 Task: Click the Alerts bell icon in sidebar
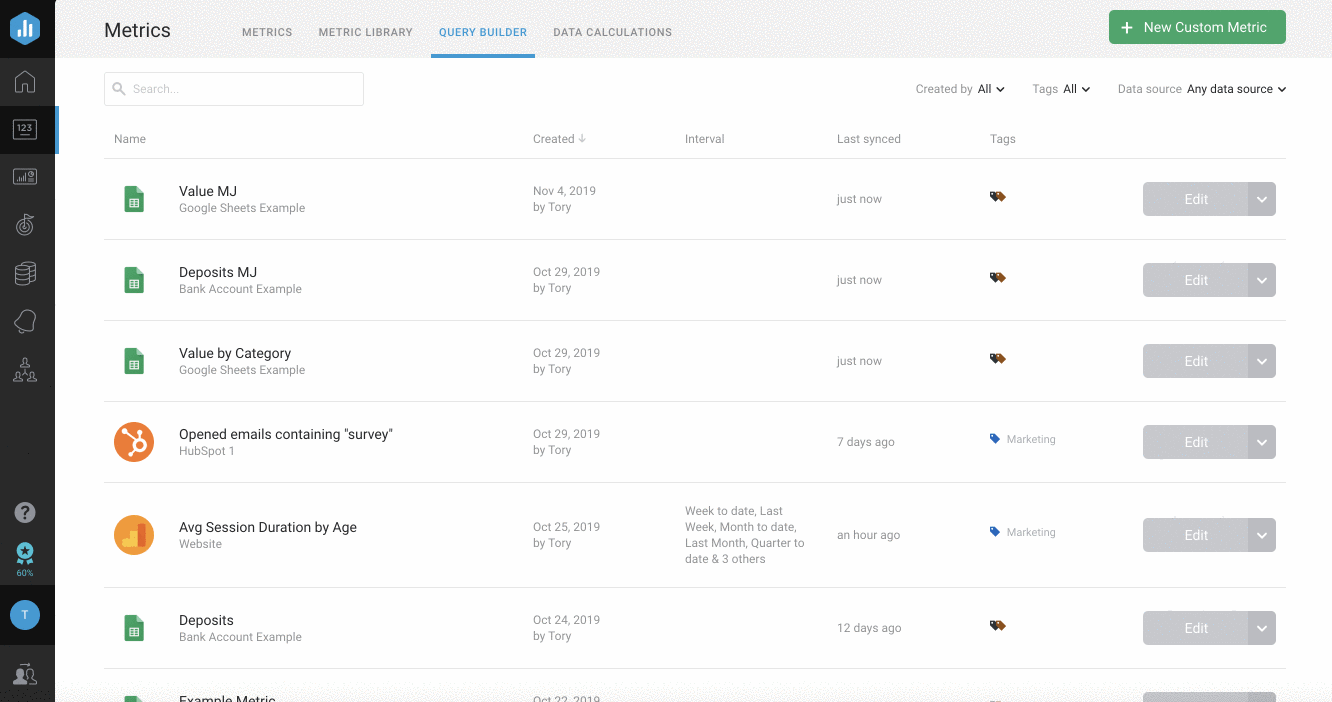[x=25, y=321]
